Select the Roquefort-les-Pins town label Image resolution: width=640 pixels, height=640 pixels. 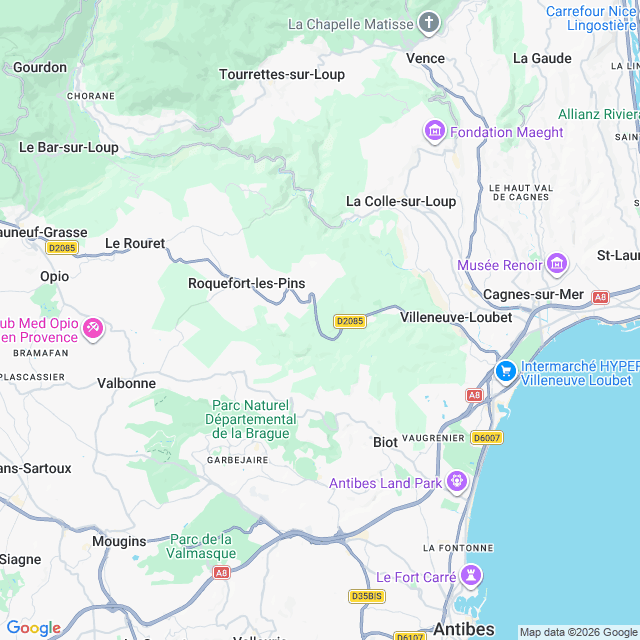247,283
